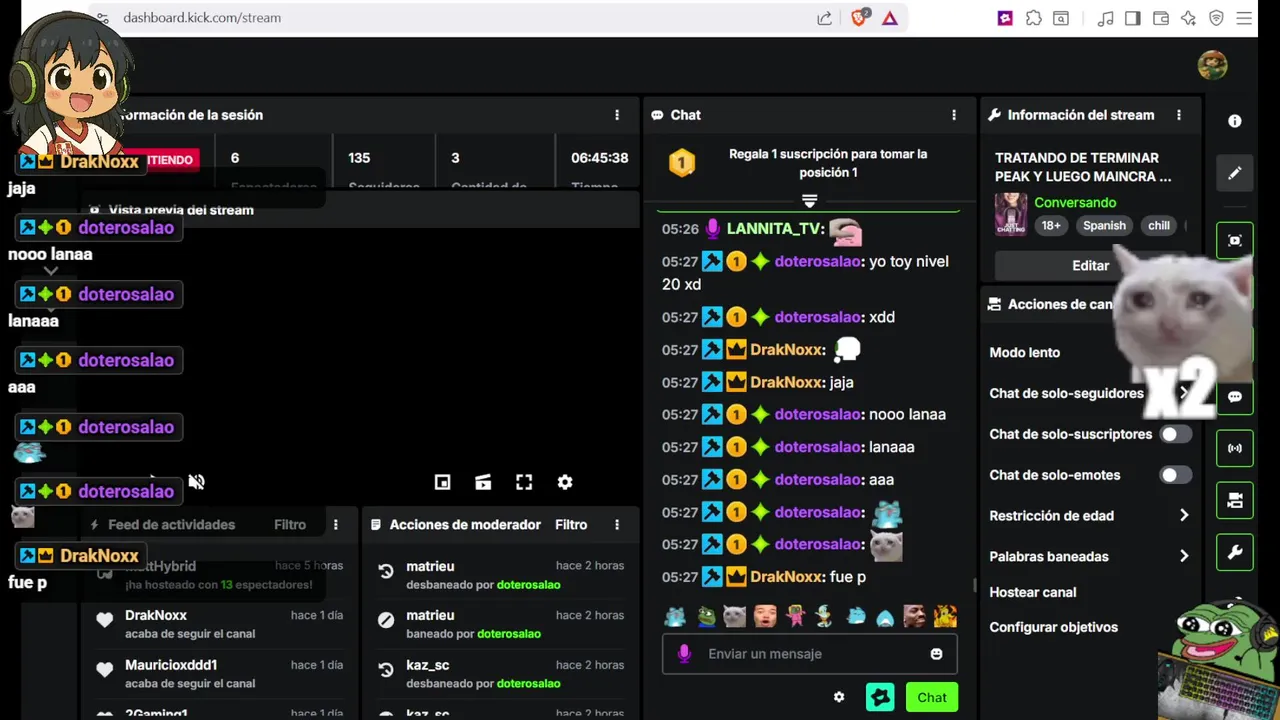This screenshot has width=1280, height=720.
Task: Open session information three-dot menu
Action: [617, 115]
